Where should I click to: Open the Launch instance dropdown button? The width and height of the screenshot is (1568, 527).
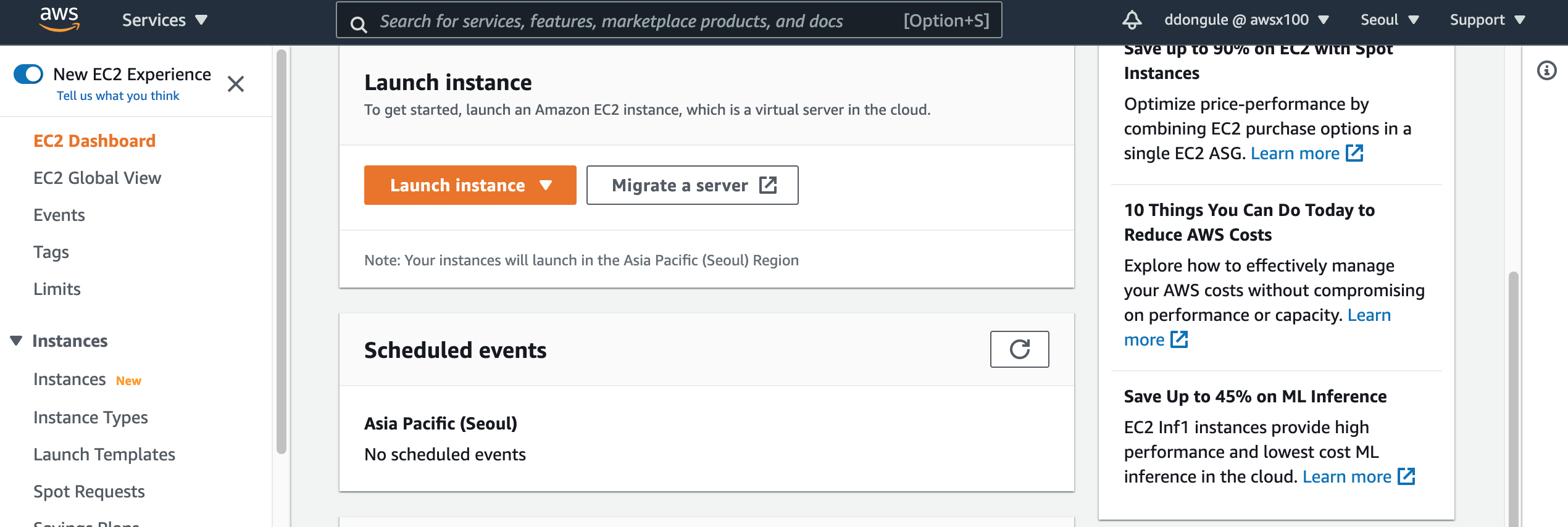470,185
